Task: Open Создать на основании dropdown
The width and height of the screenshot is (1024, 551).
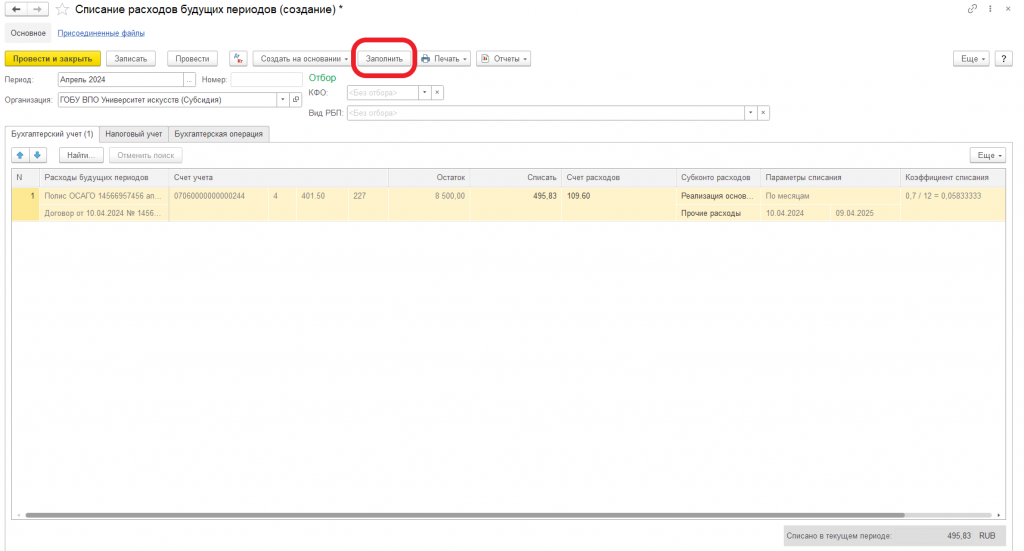Action: (303, 59)
